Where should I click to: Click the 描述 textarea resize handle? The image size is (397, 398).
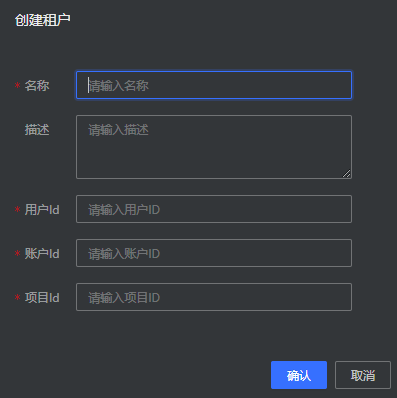pos(347,174)
